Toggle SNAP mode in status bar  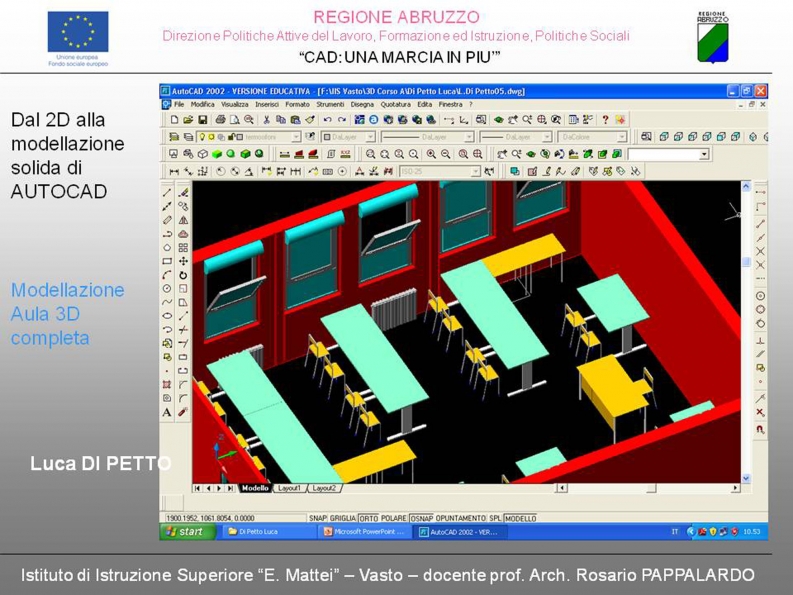tap(318, 518)
